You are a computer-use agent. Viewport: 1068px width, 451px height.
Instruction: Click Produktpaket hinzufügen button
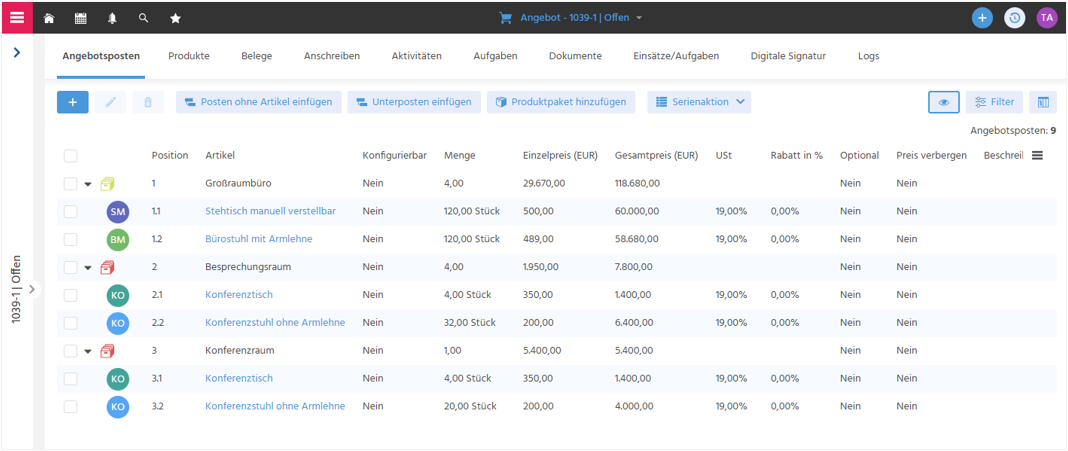pyautogui.click(x=561, y=102)
